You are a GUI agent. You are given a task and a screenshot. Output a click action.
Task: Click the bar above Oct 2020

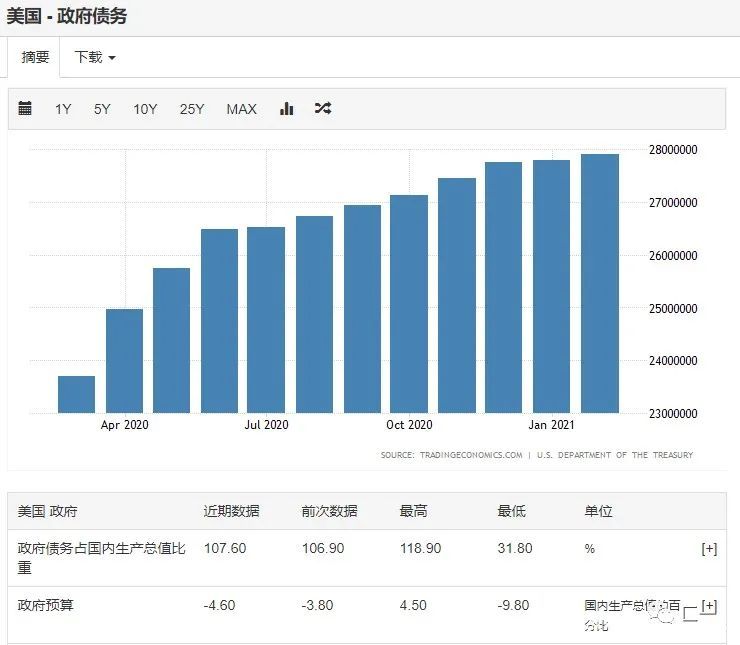(x=409, y=304)
